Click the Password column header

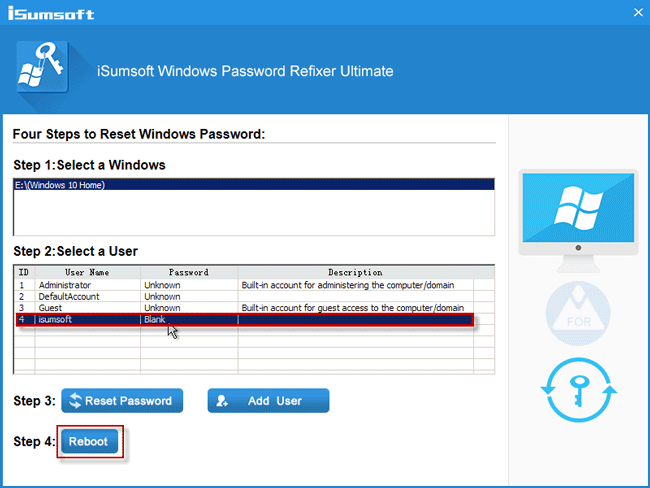pyautogui.click(x=189, y=272)
